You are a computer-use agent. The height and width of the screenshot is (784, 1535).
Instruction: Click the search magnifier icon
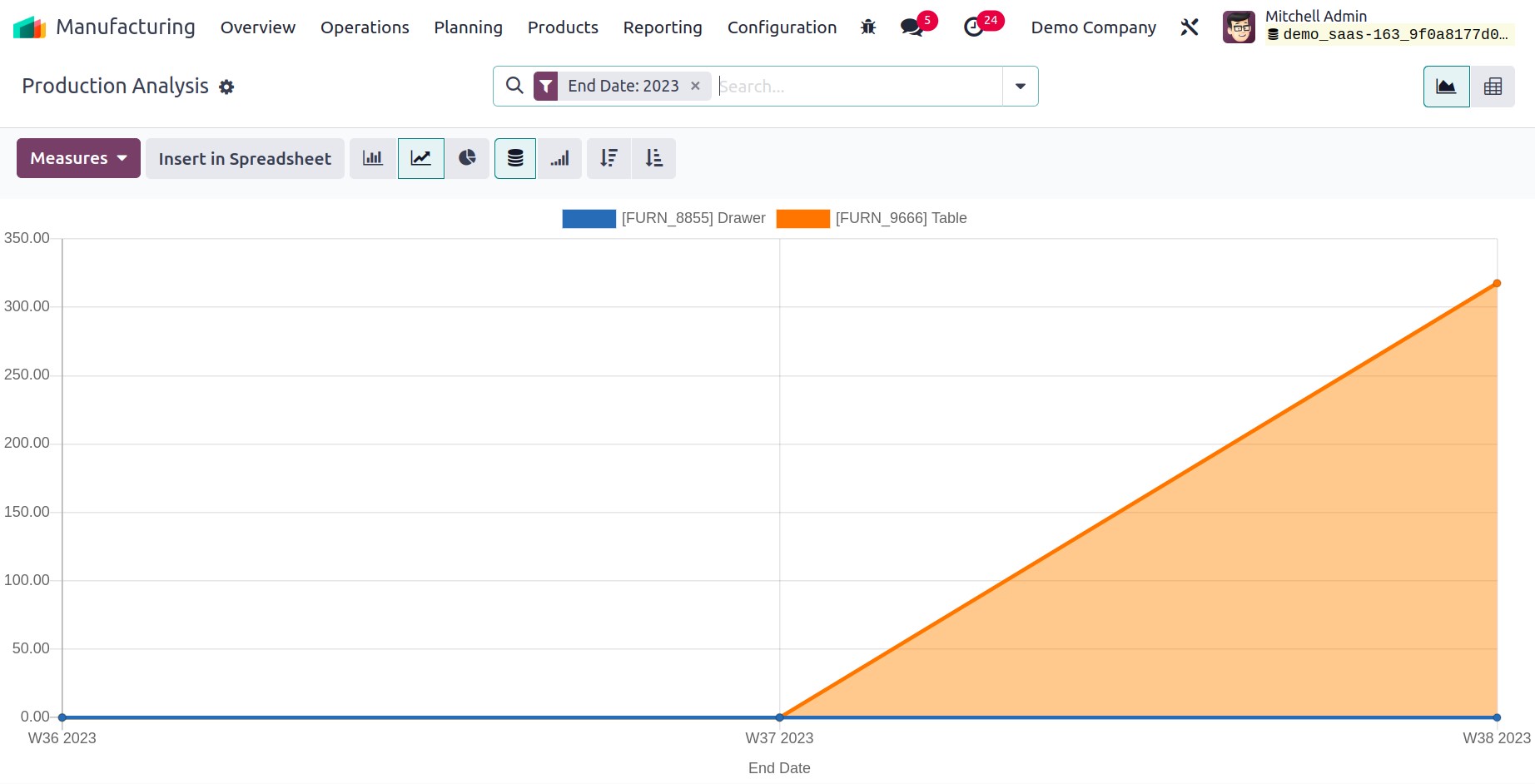[514, 86]
